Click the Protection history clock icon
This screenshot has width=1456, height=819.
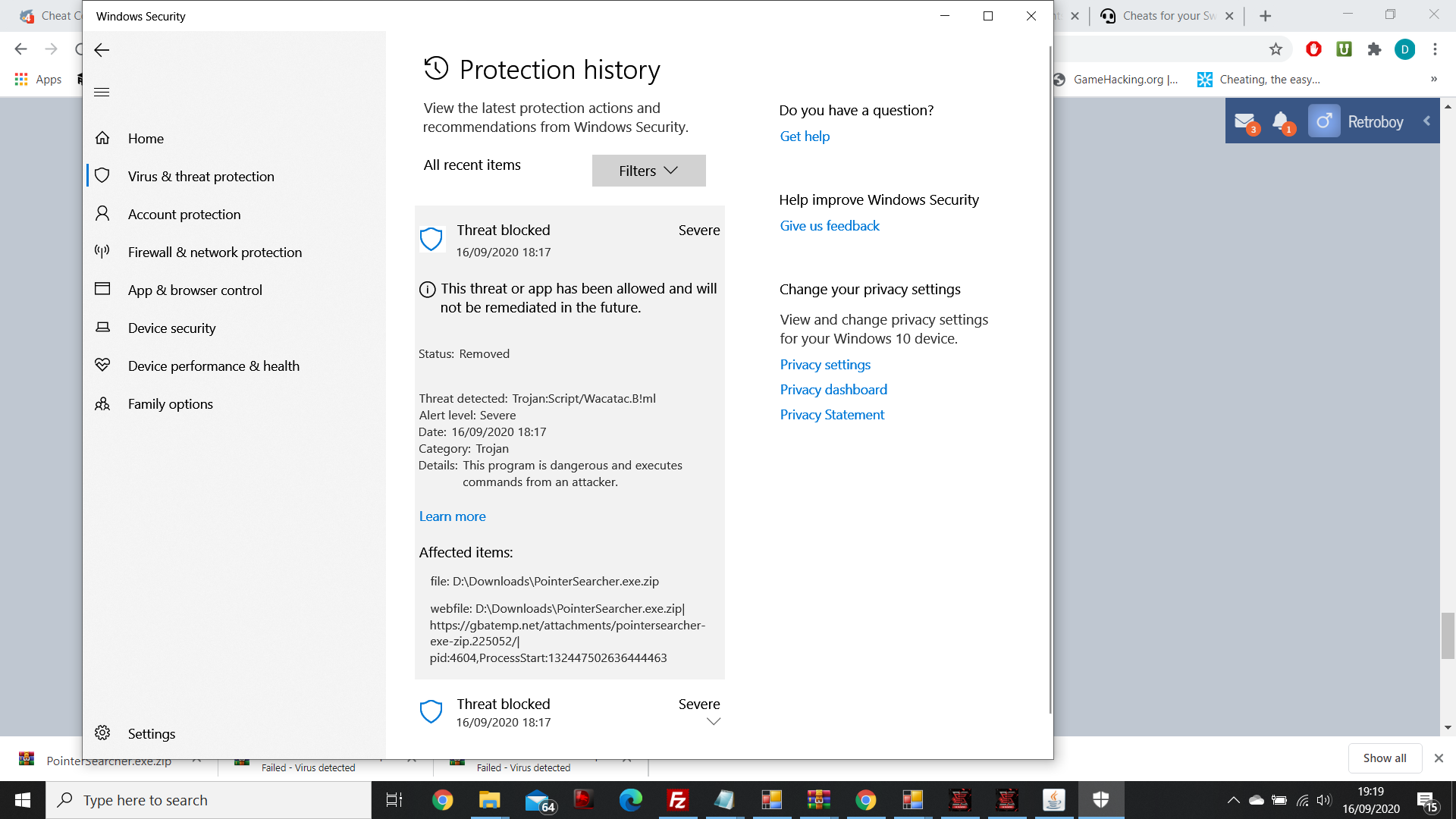pos(436,68)
